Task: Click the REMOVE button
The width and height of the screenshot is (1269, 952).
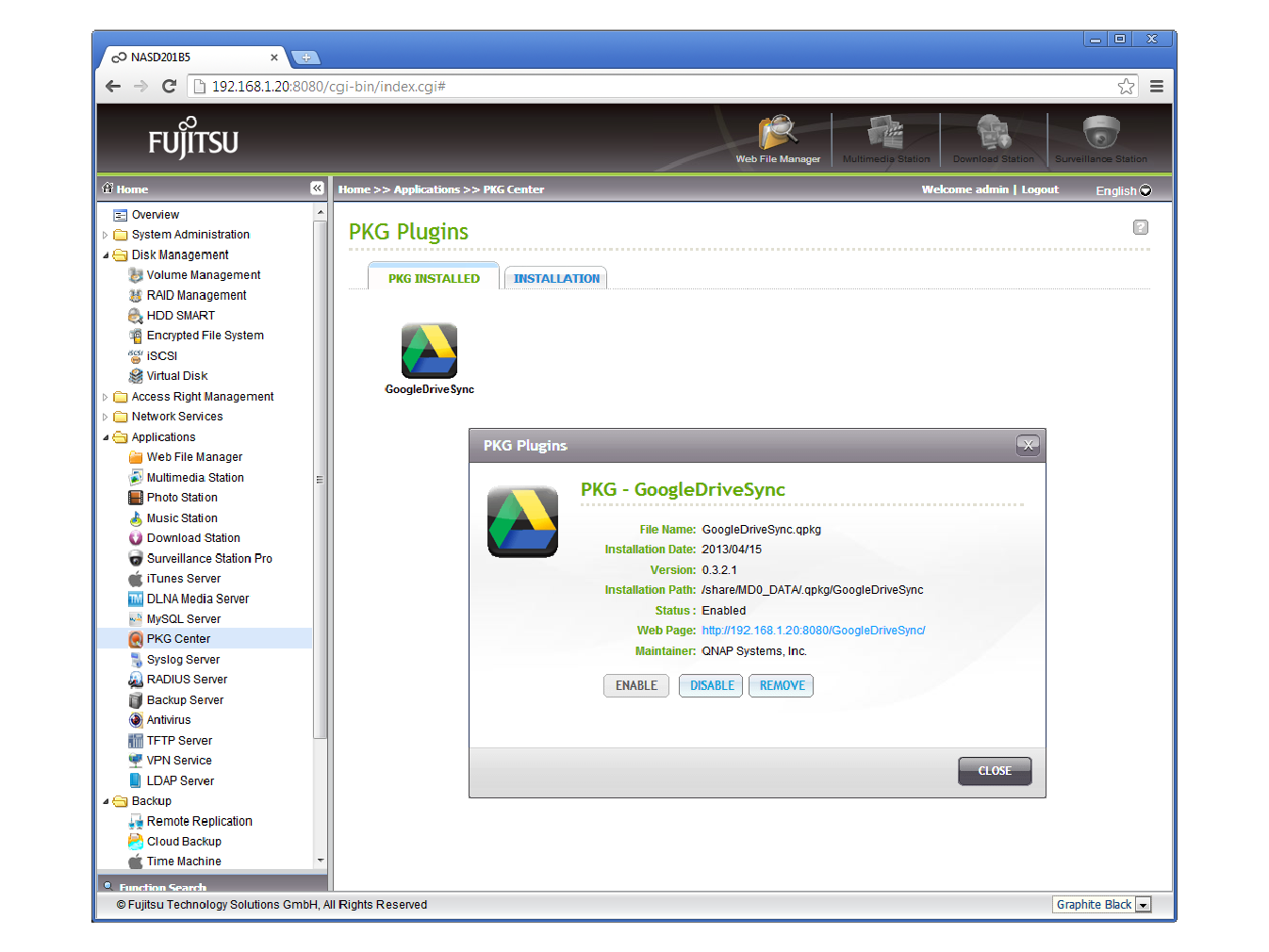Action: coord(782,686)
